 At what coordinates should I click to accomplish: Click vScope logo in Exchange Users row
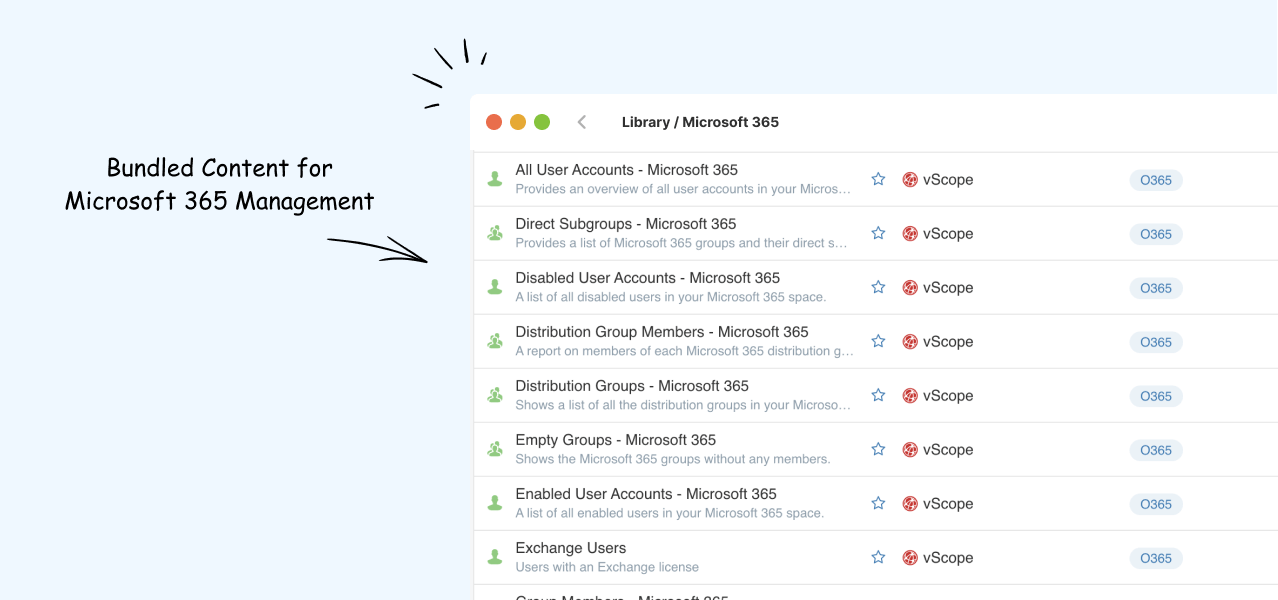910,558
